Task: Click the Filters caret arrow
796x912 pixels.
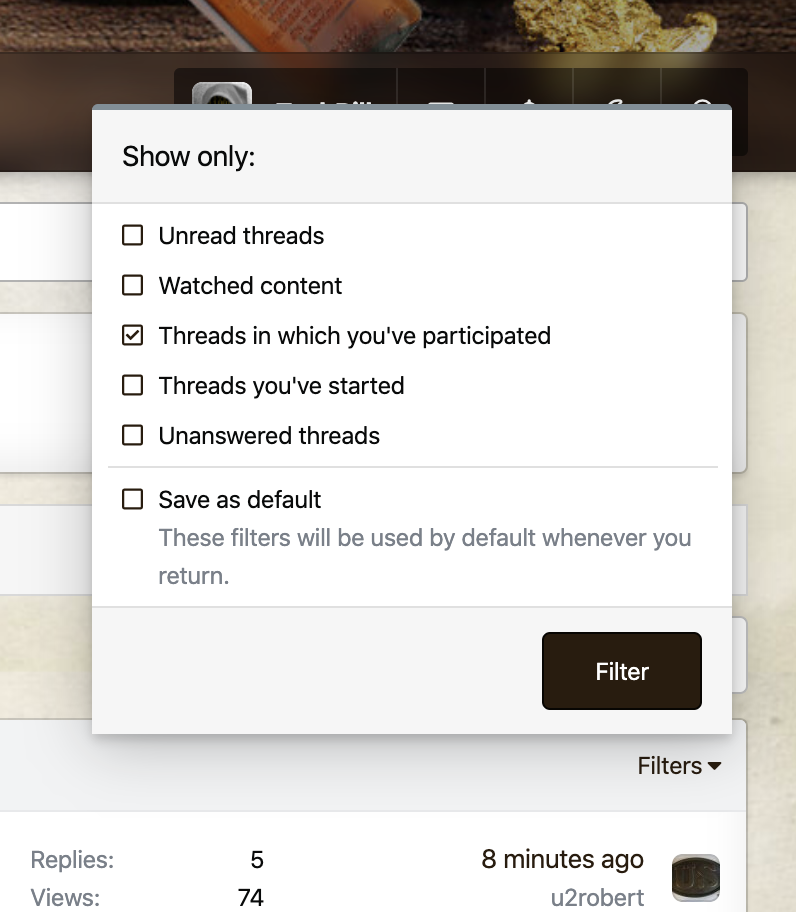Action: click(714, 767)
